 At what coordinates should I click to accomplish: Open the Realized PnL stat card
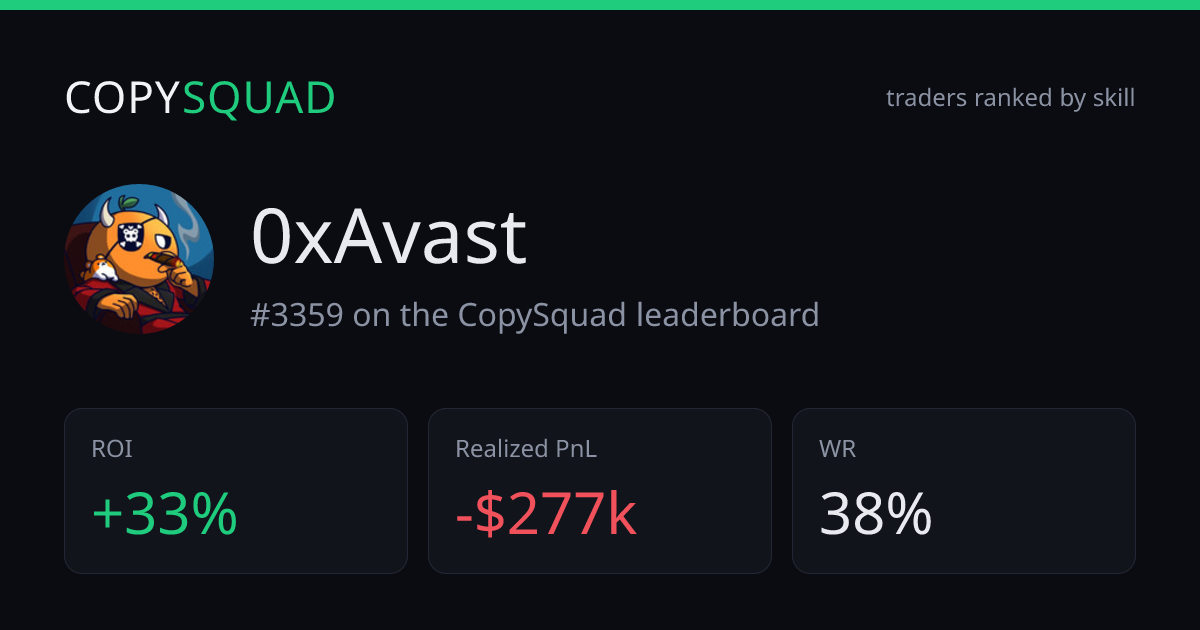tap(600, 491)
